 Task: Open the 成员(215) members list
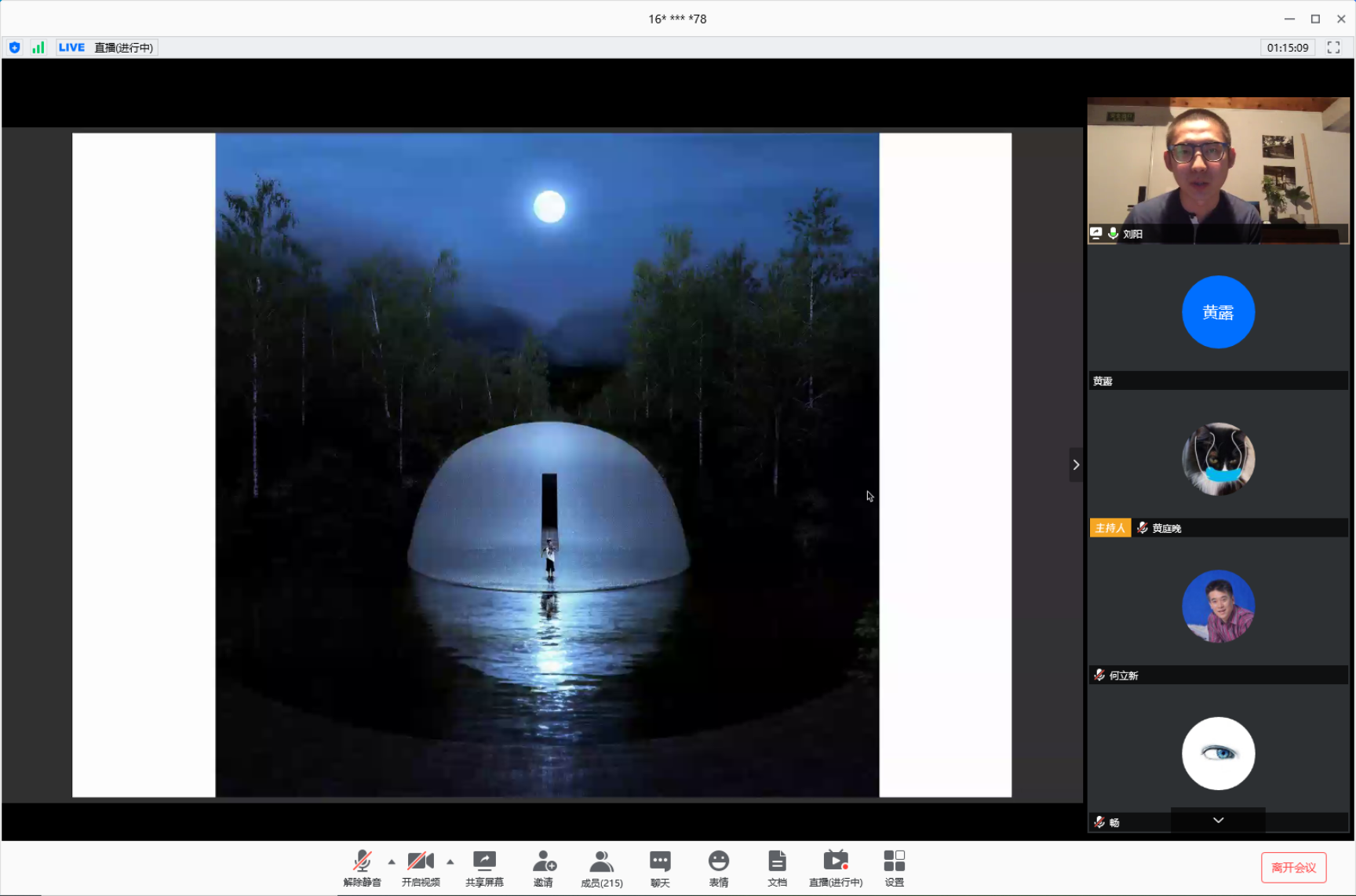601,868
